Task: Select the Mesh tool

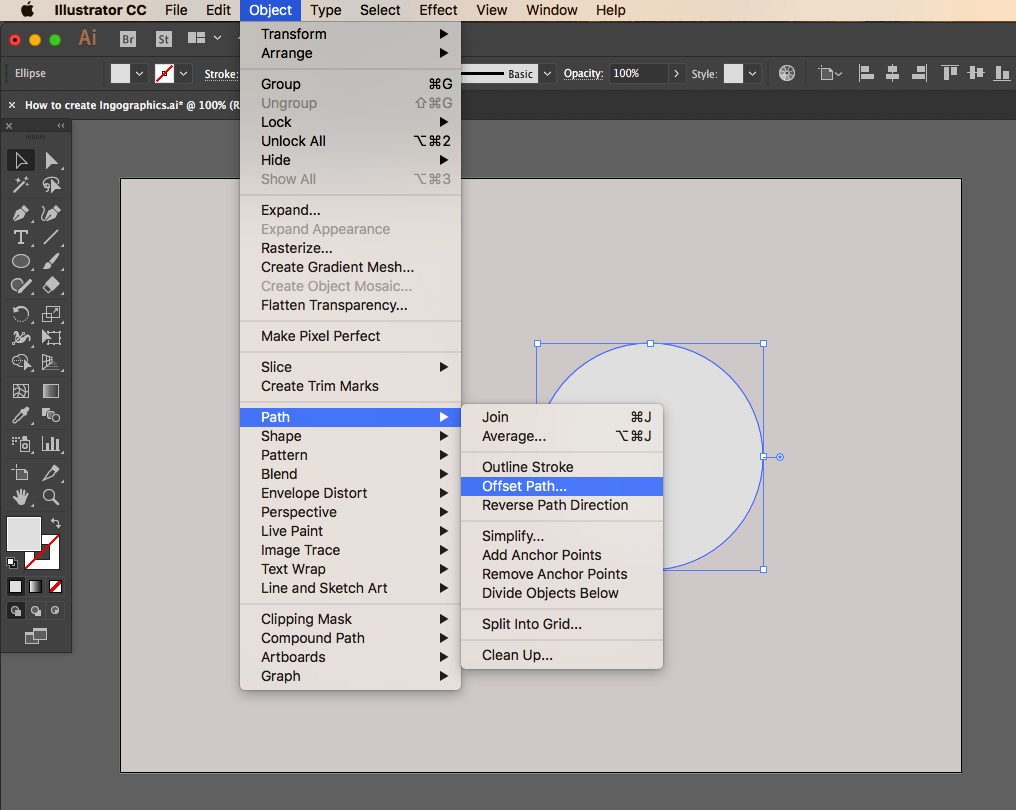Action: [x=21, y=391]
